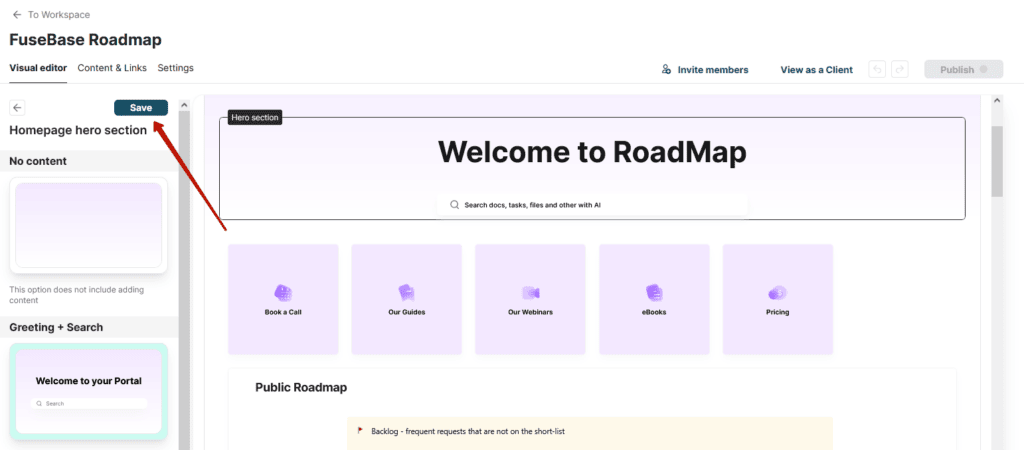Open the Book a Call card
This screenshot has width=1024, height=450.
pyautogui.click(x=283, y=299)
